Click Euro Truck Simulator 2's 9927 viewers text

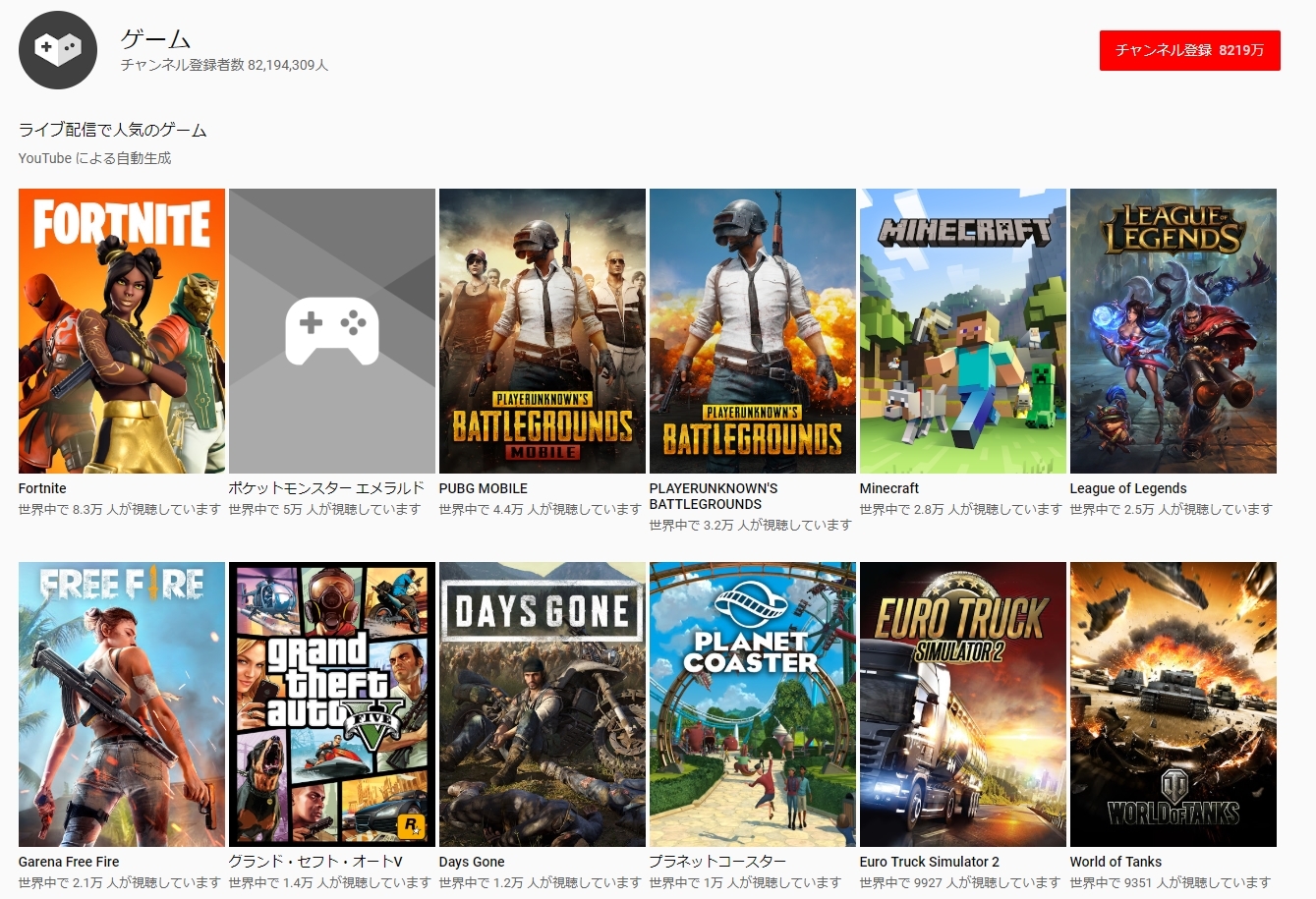tap(961, 882)
